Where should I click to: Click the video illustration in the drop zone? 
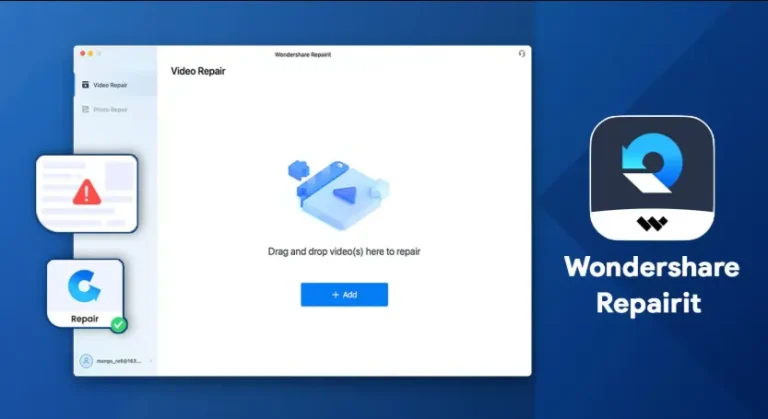pyautogui.click(x=338, y=195)
